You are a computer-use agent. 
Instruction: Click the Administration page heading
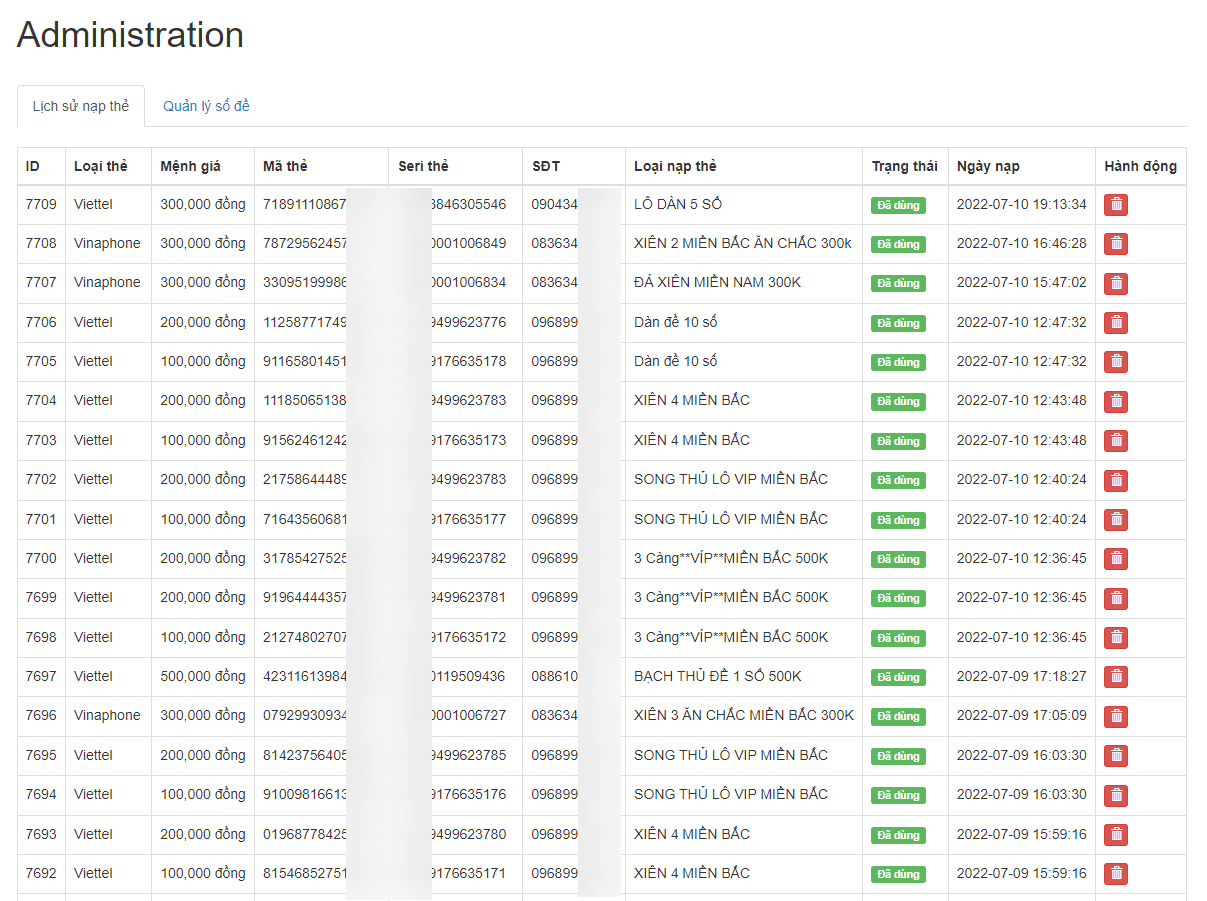(x=130, y=35)
